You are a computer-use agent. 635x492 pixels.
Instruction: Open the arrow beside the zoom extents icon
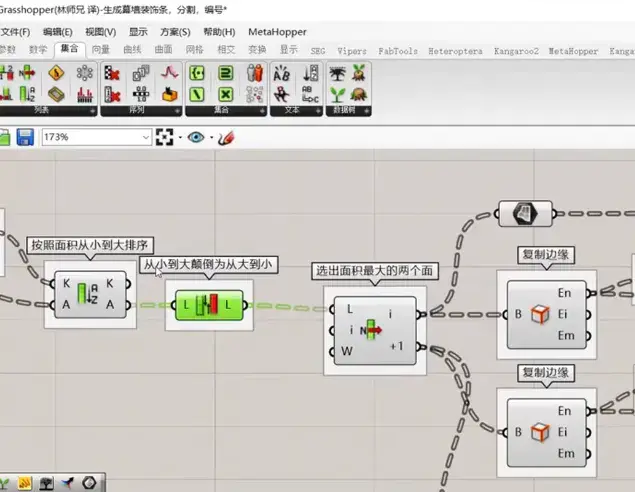pos(180,138)
